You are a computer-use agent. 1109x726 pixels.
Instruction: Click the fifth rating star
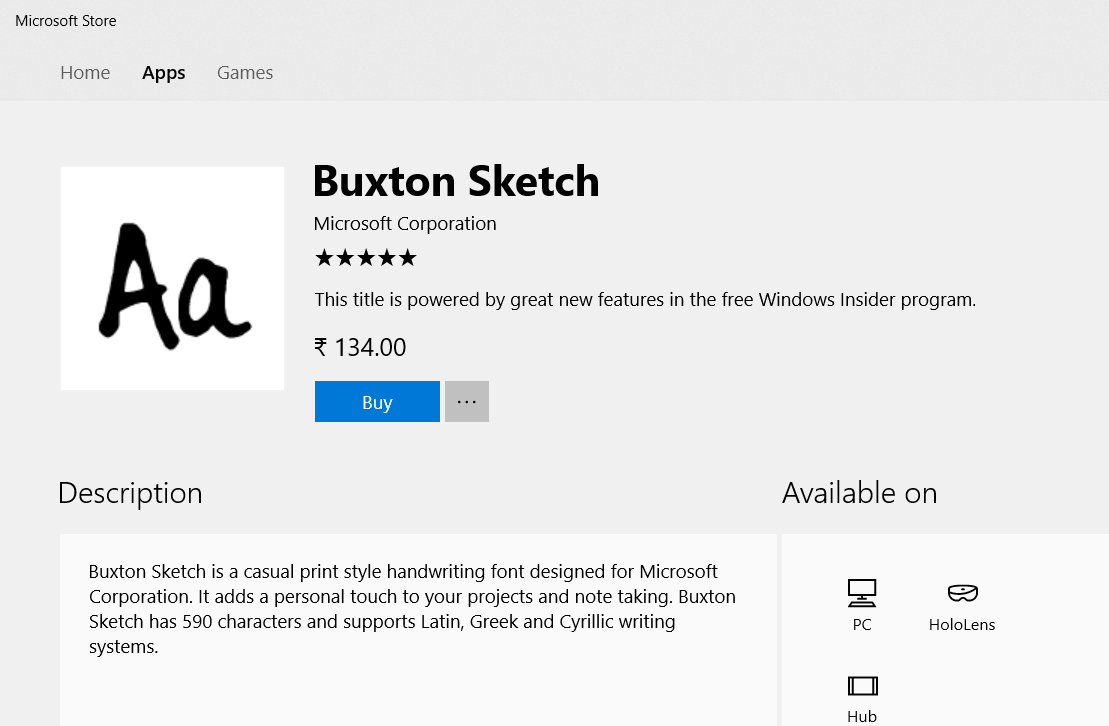pos(407,257)
